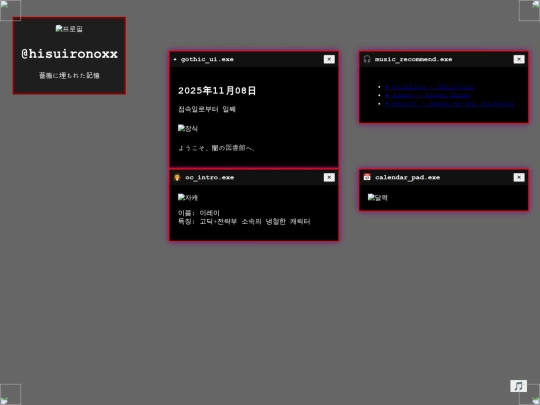Click the oc_intro.exe window title
540x405 pixels.
pyautogui.click(x=209, y=177)
